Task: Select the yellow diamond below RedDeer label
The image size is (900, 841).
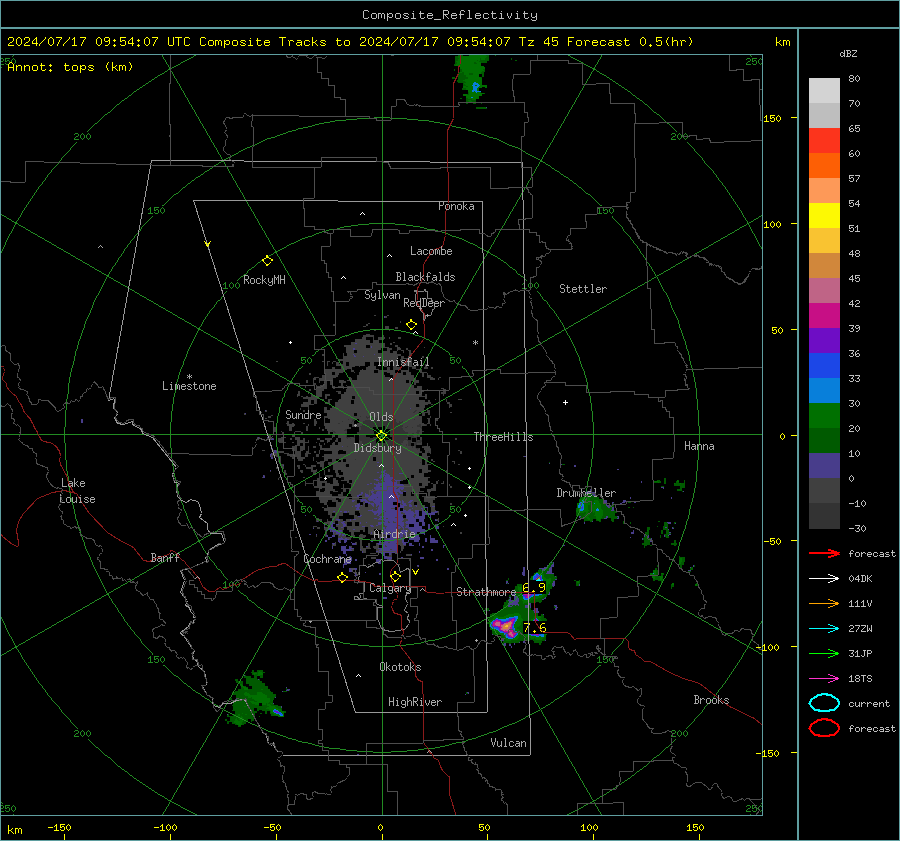Action: click(x=411, y=325)
